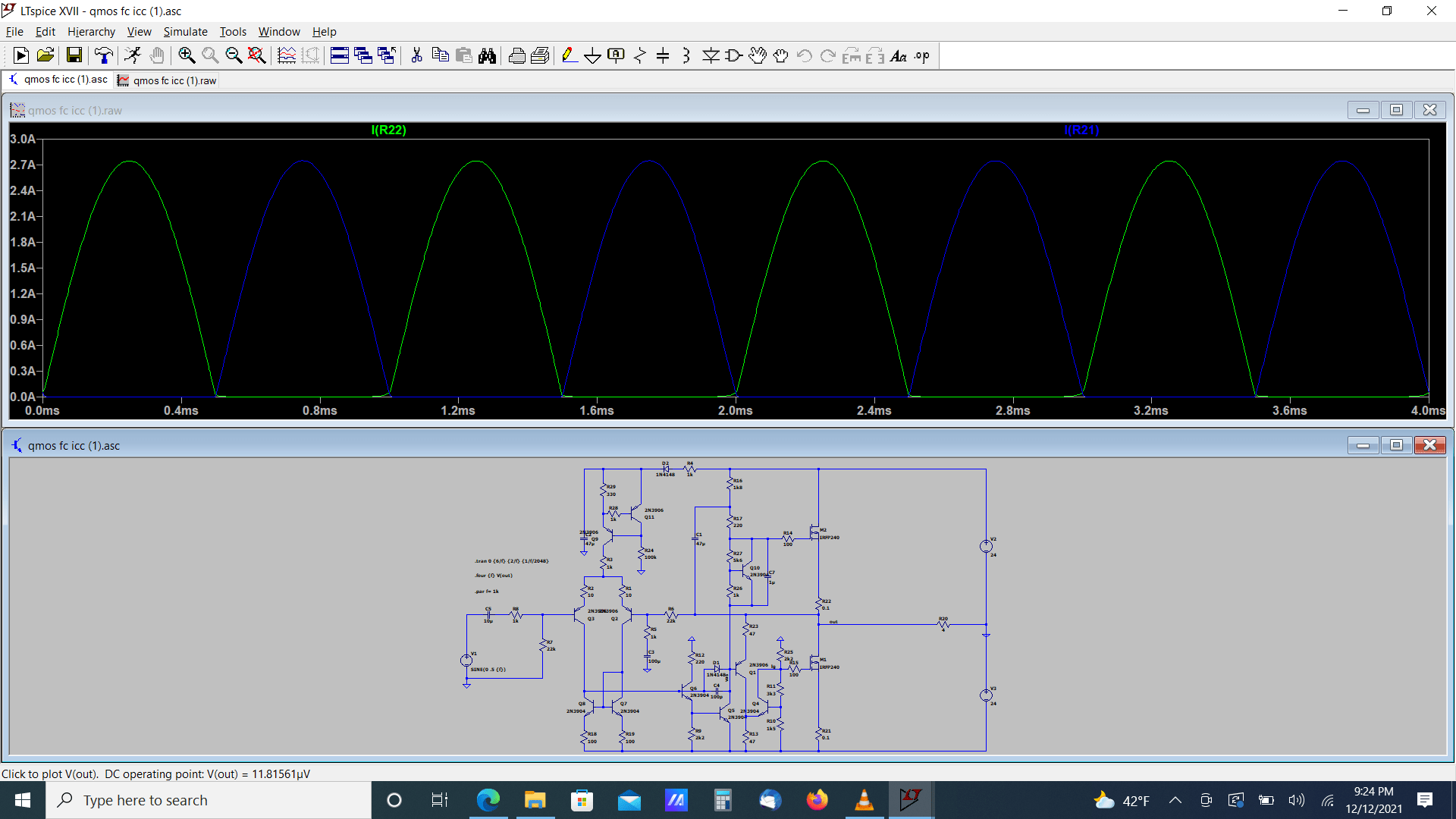Screen dimensions: 1456x819
Task: Open Component library gate icon
Action: pos(733,55)
